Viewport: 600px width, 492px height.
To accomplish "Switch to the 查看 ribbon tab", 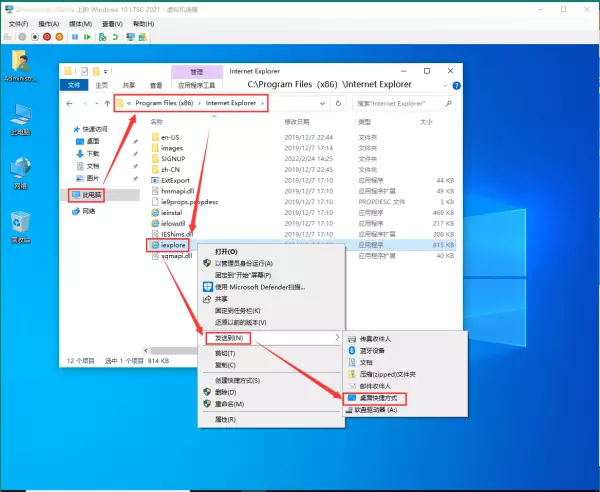I will click(156, 85).
